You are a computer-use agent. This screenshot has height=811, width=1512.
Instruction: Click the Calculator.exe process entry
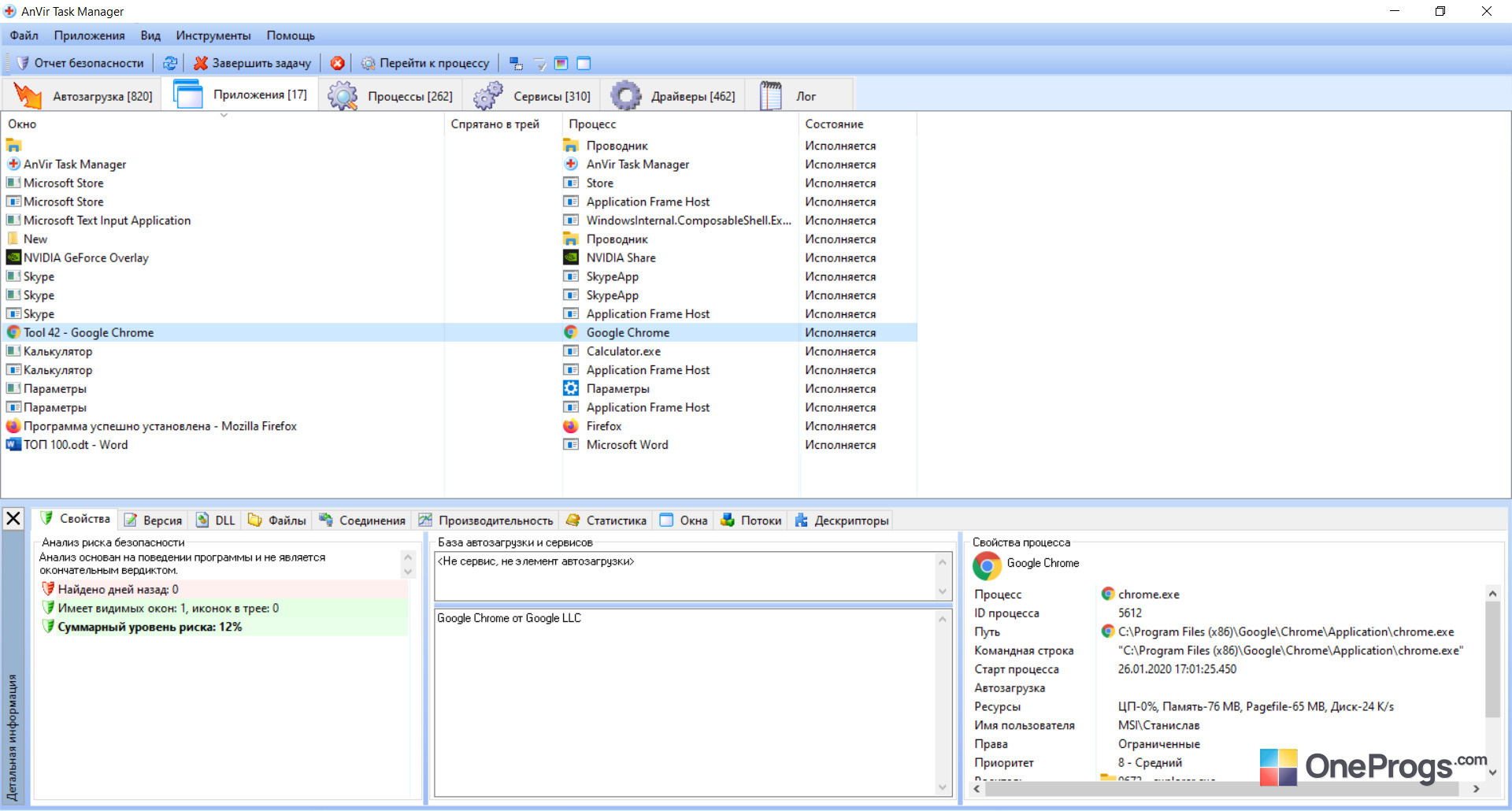(624, 351)
